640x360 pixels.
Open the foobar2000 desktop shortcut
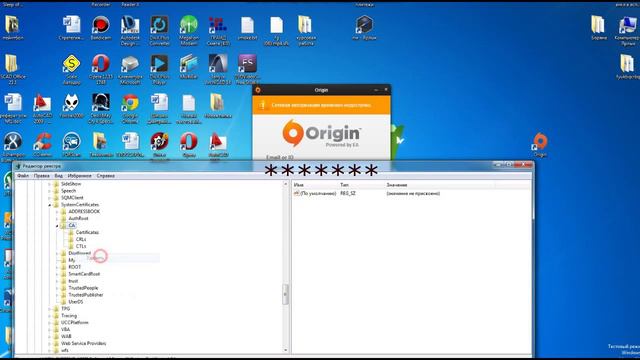[x=71, y=105]
